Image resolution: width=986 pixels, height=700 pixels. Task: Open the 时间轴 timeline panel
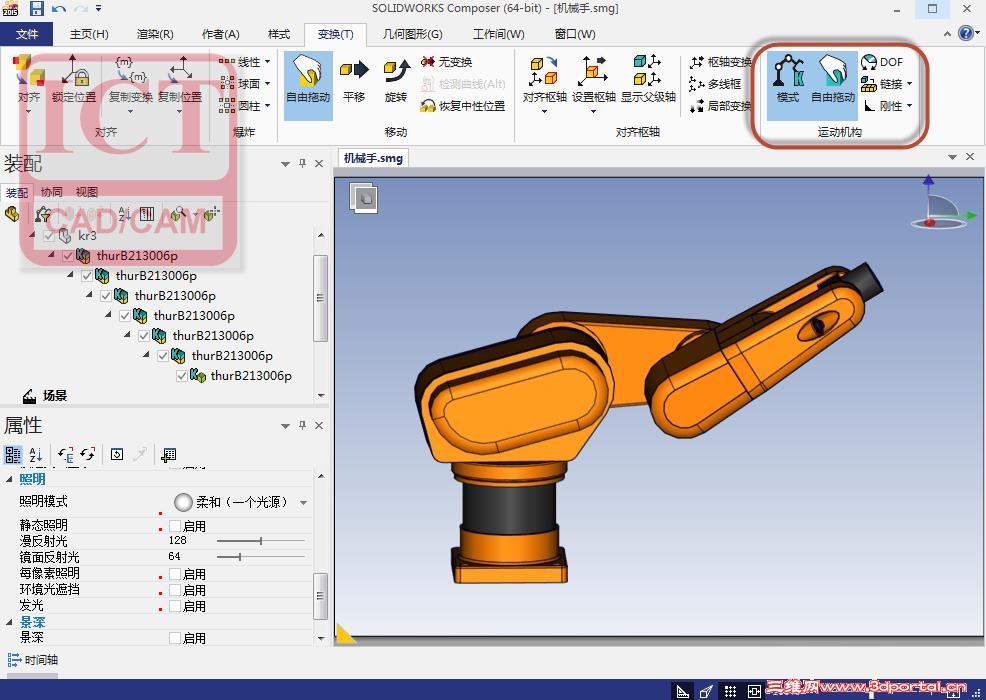[33, 660]
